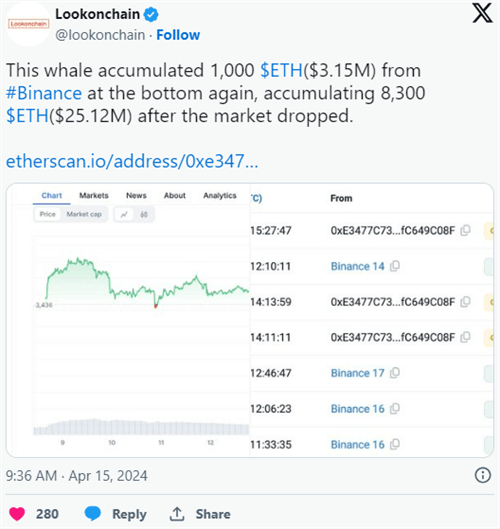Select the line chart view icon
The height and width of the screenshot is (529, 500).
tap(124, 214)
